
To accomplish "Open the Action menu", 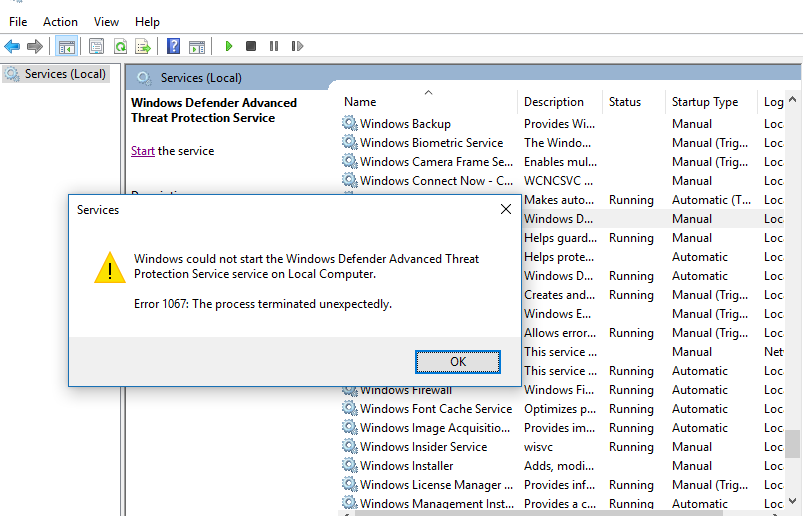I will 60,21.
